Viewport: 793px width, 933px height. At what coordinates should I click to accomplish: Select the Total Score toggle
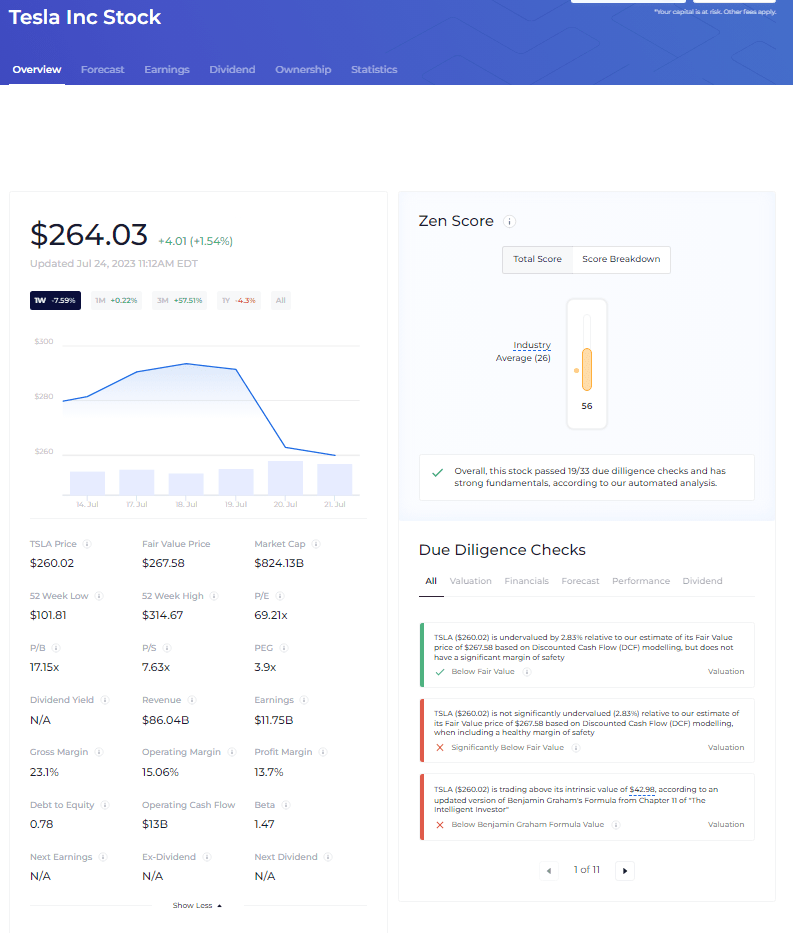tap(537, 259)
